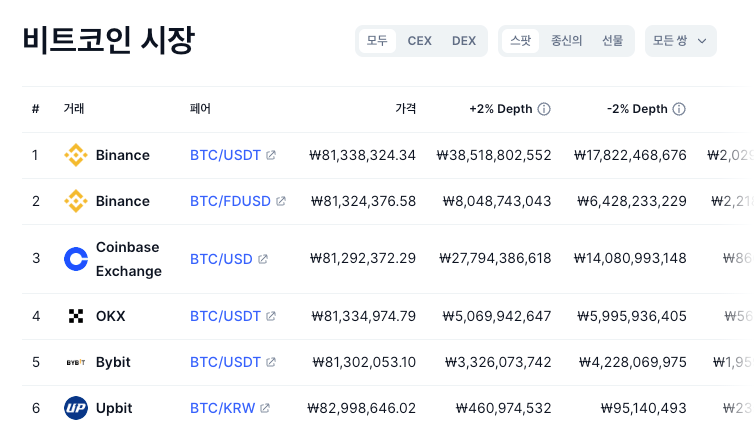Click the OKX checkered logo icon
Image resolution: width=754 pixels, height=429 pixels.
point(75,316)
